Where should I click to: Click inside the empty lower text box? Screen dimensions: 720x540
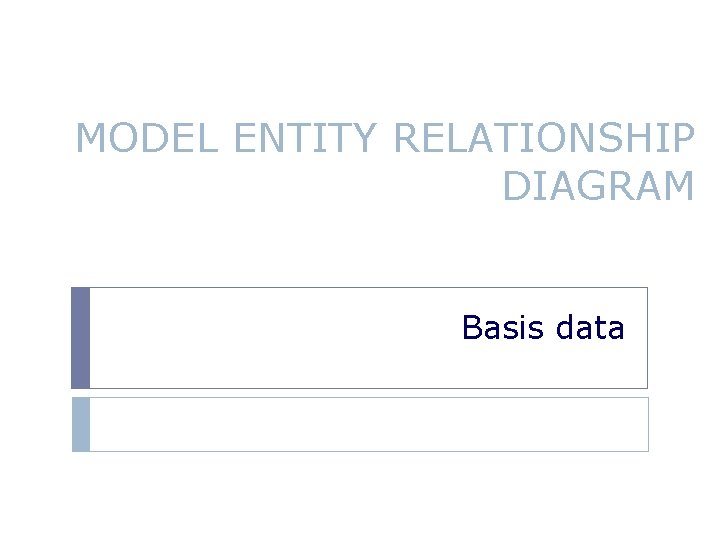point(368,424)
